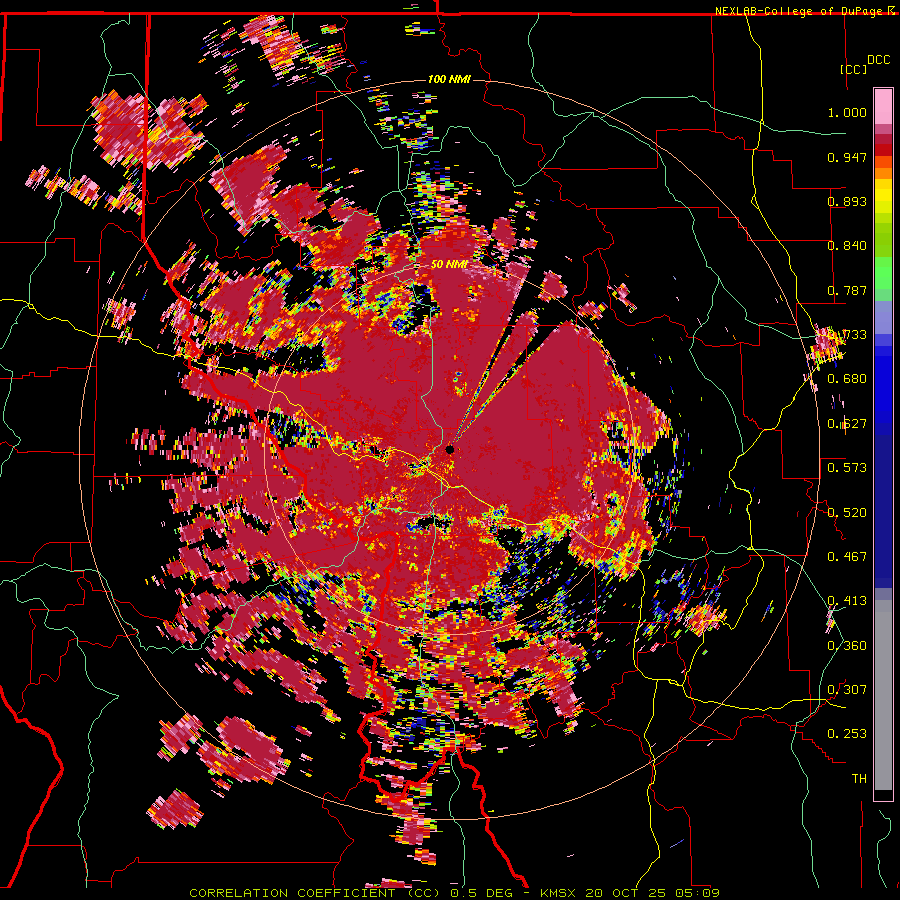Viewport: 900px width, 900px height.
Task: Click the 0.413 color scale value
Action: point(847,601)
